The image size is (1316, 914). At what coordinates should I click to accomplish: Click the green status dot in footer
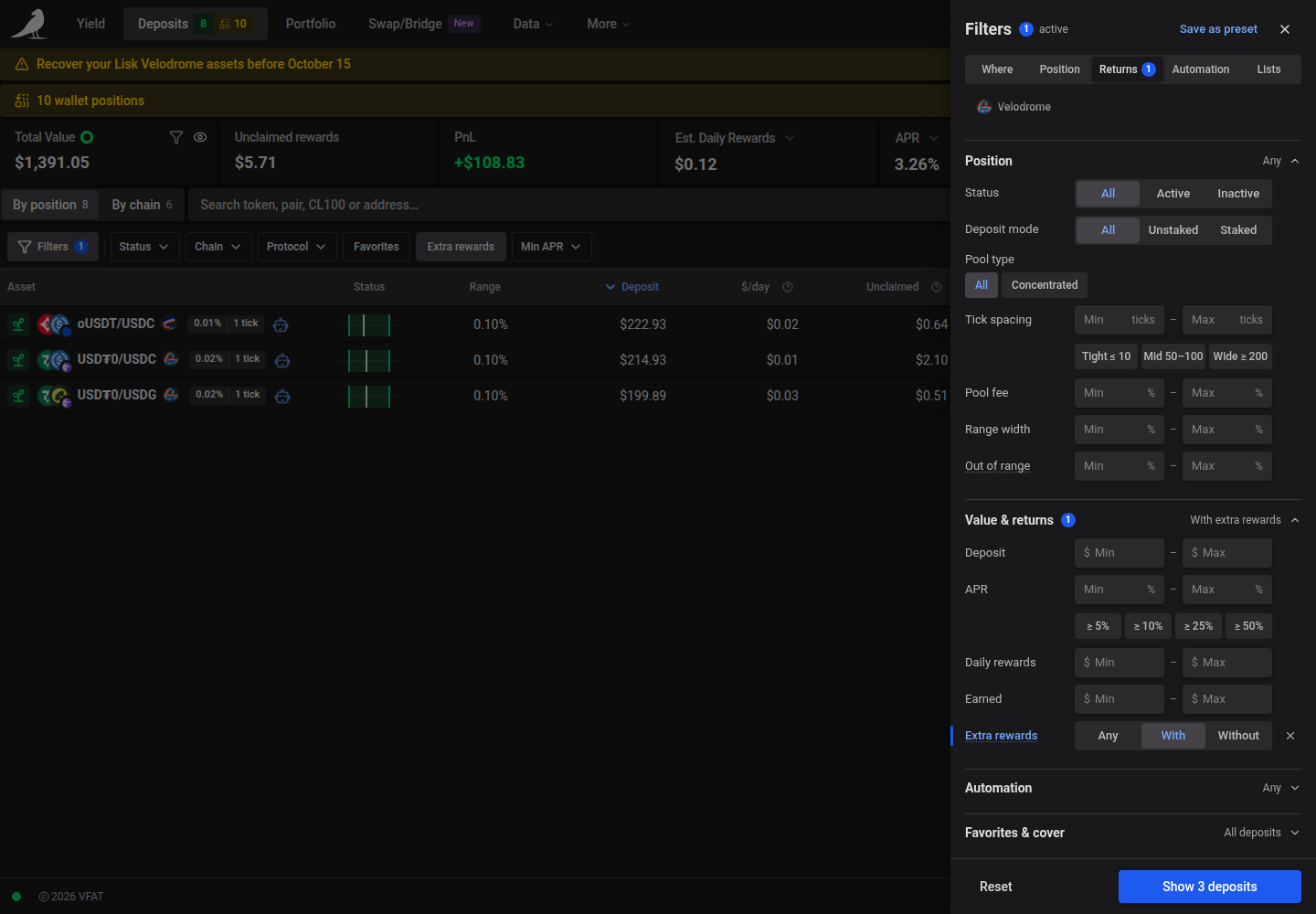[16, 897]
